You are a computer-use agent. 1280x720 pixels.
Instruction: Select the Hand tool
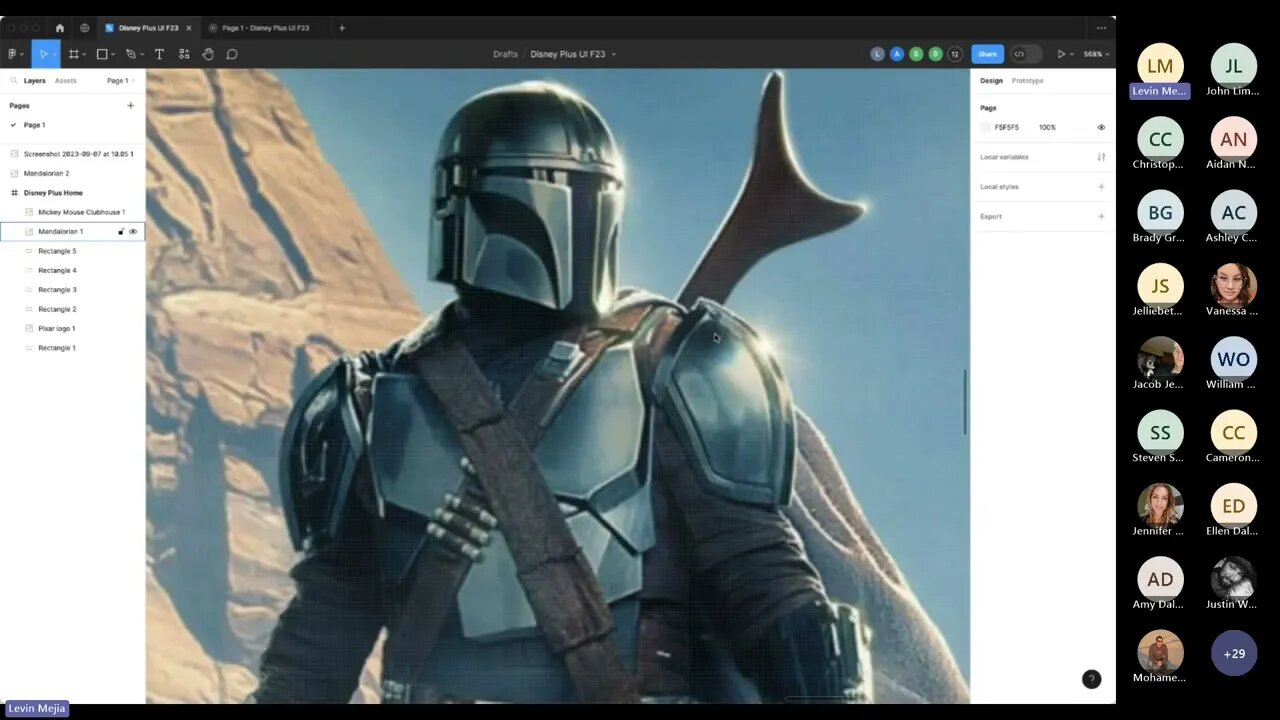tap(208, 54)
